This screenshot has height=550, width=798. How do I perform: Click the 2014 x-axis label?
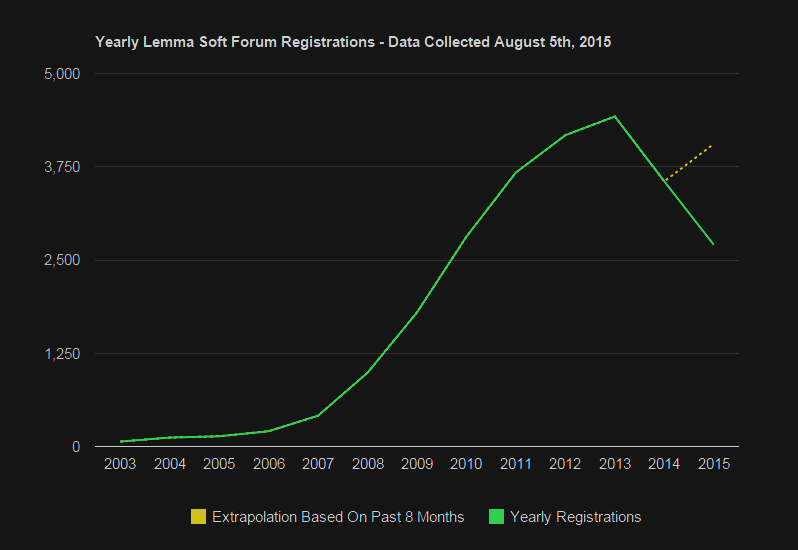(664, 464)
